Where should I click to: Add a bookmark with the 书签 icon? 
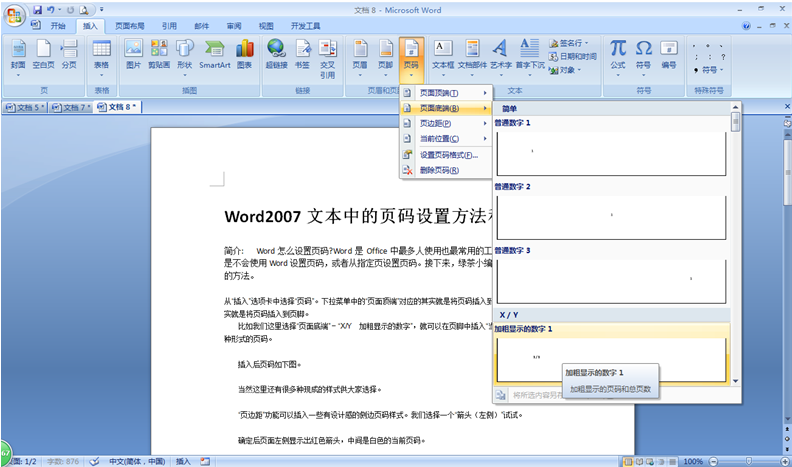[x=302, y=55]
